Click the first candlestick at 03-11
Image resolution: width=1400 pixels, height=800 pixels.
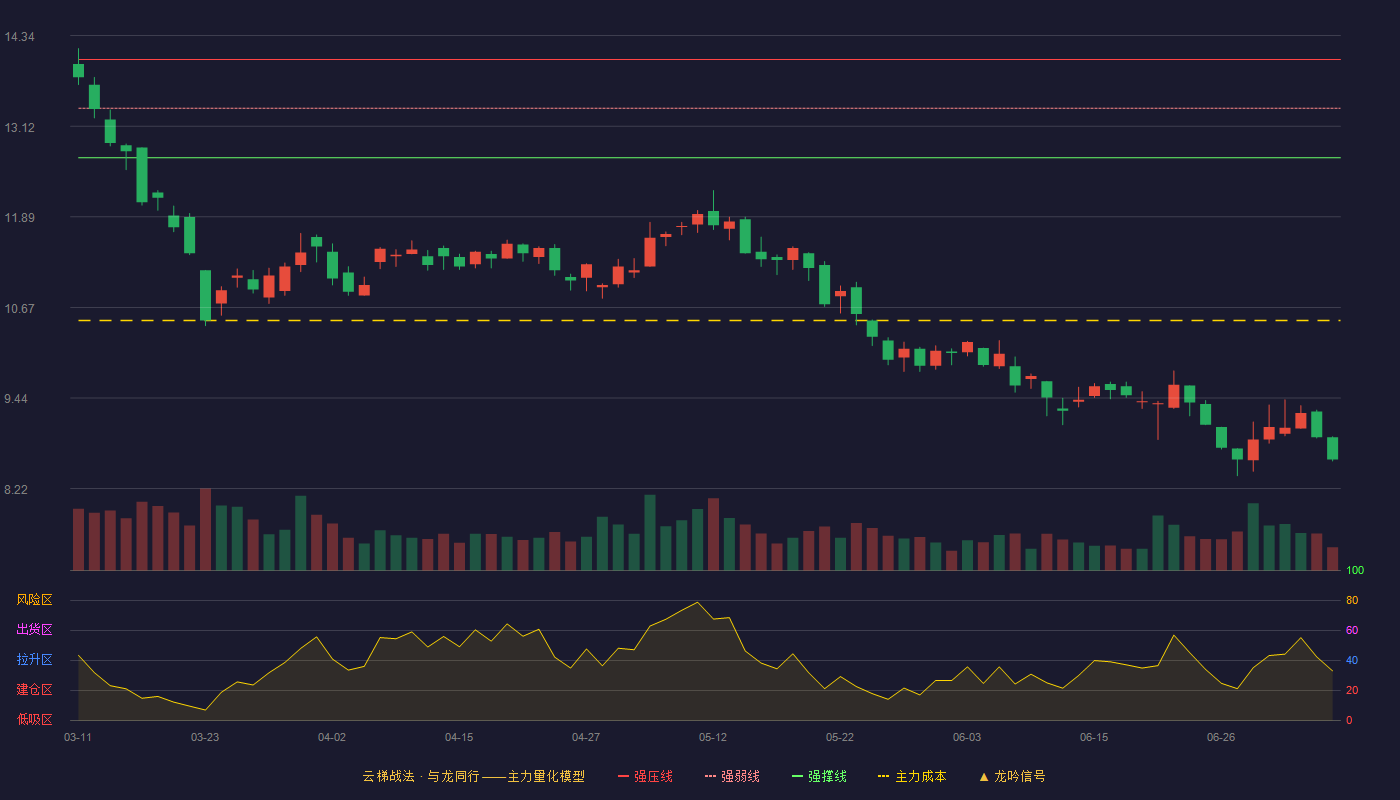(x=78, y=70)
